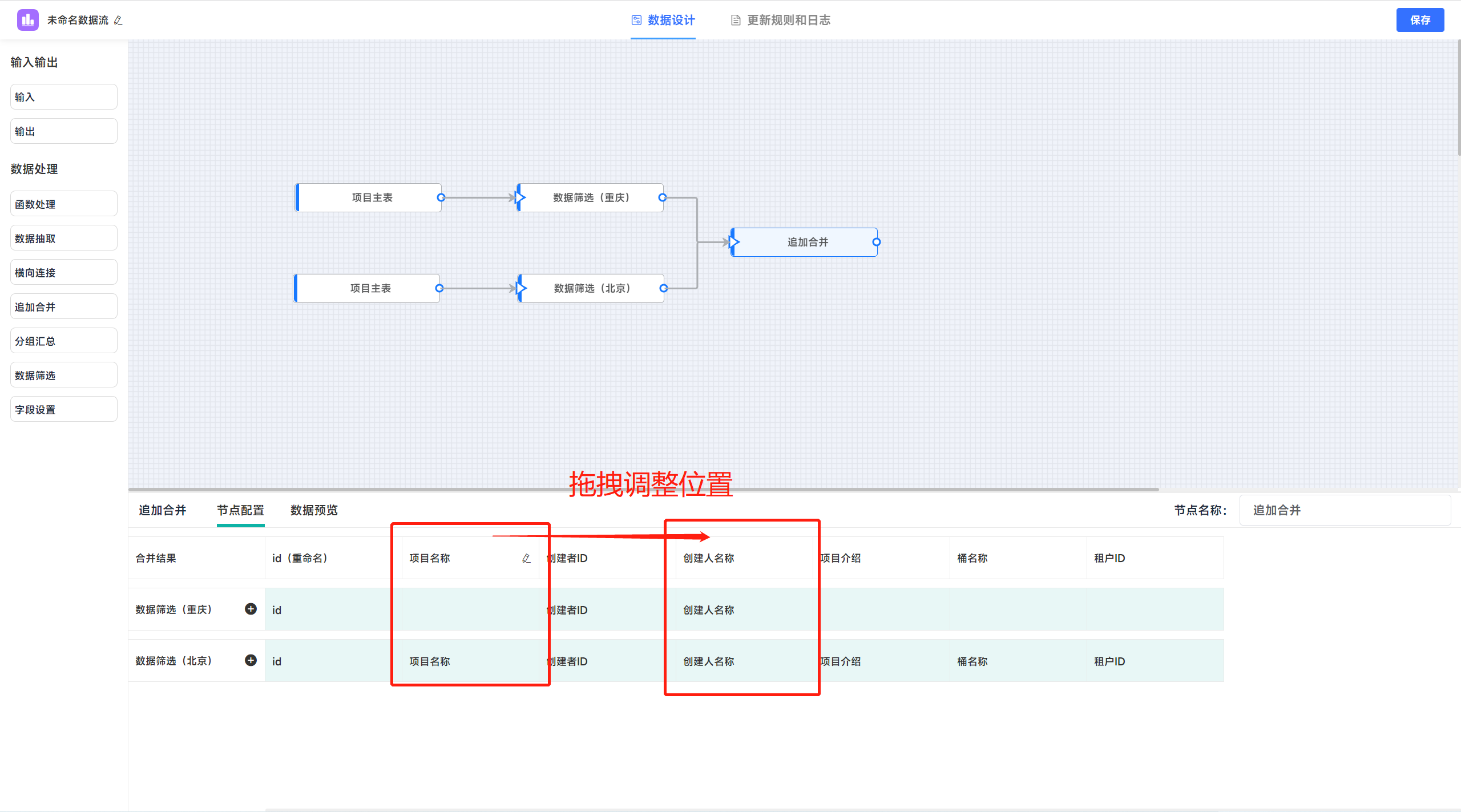Click the id（重命名）header cell
The width and height of the screenshot is (1461, 812).
(x=333, y=558)
